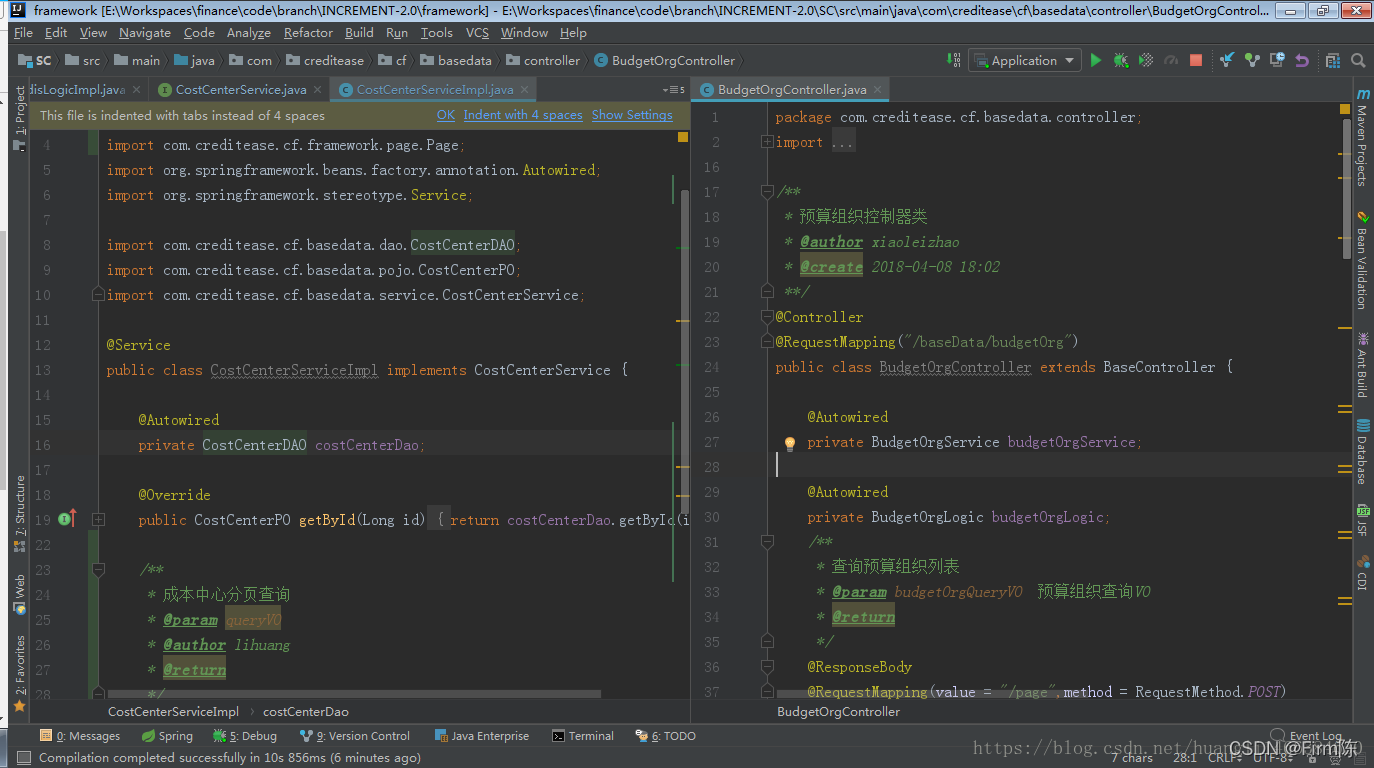The image size is (1374, 768).
Task: Click the costCenterDao breadcrumb below left editor
Action: 306,712
